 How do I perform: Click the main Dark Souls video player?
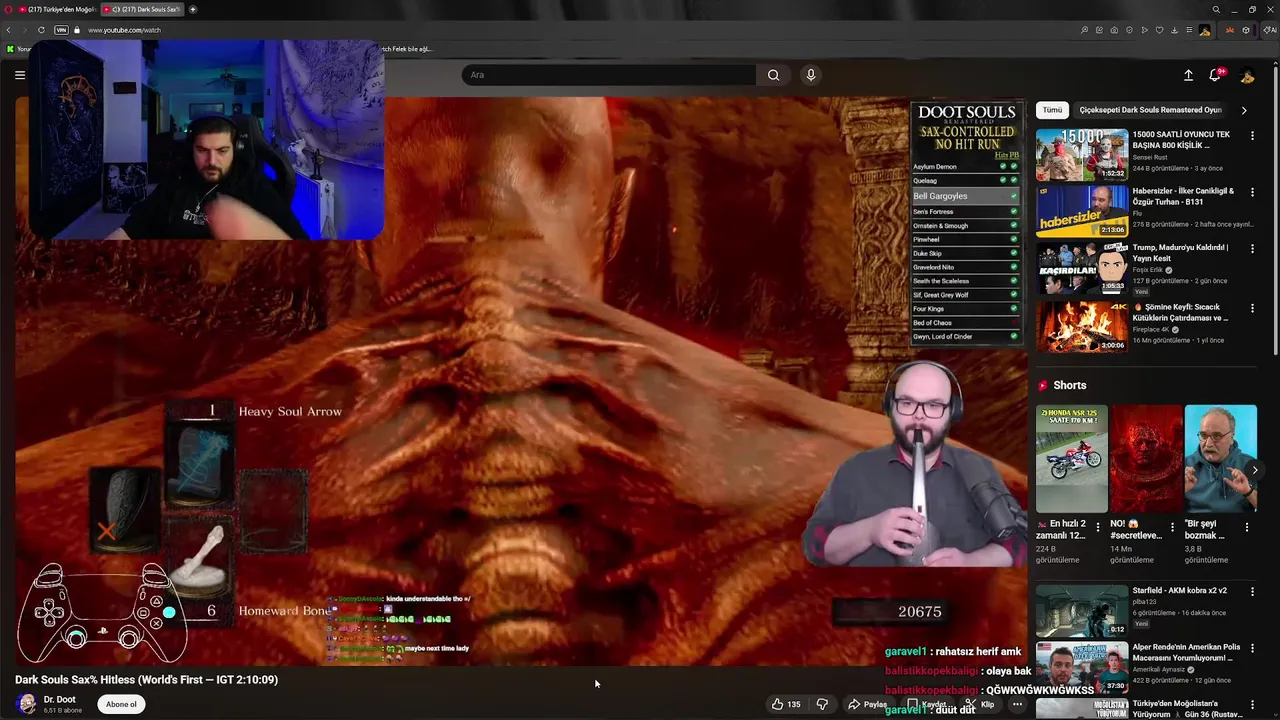521,381
